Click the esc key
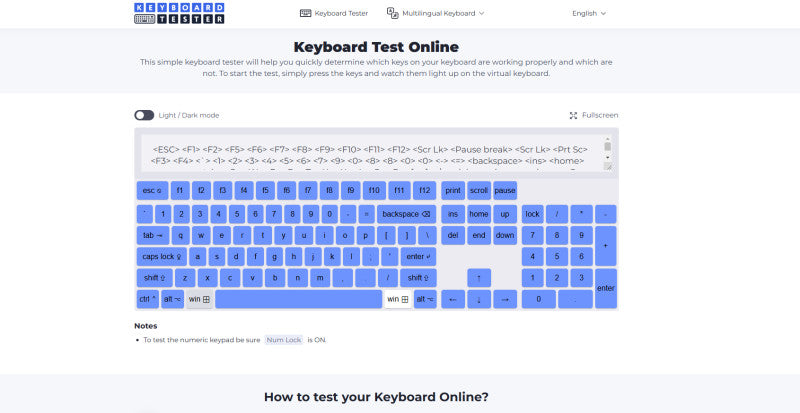 [152, 190]
